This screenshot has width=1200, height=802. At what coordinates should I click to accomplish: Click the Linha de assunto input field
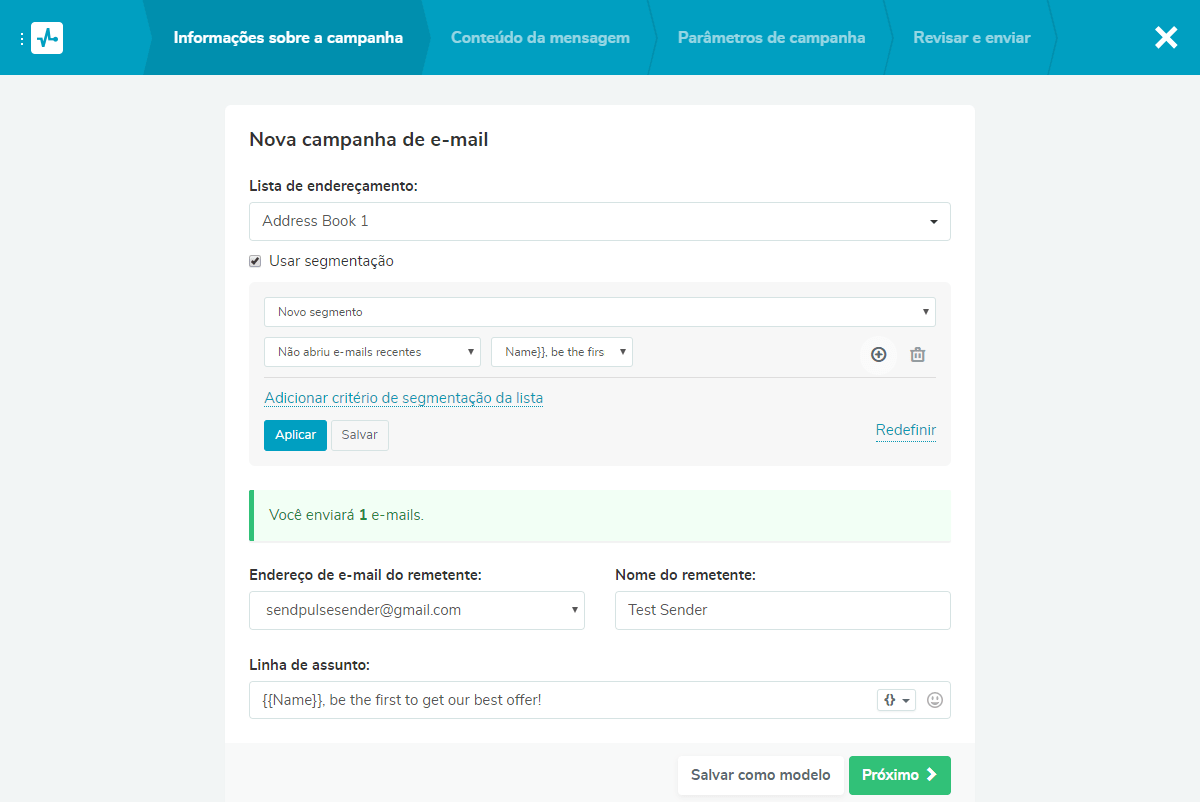[600, 700]
